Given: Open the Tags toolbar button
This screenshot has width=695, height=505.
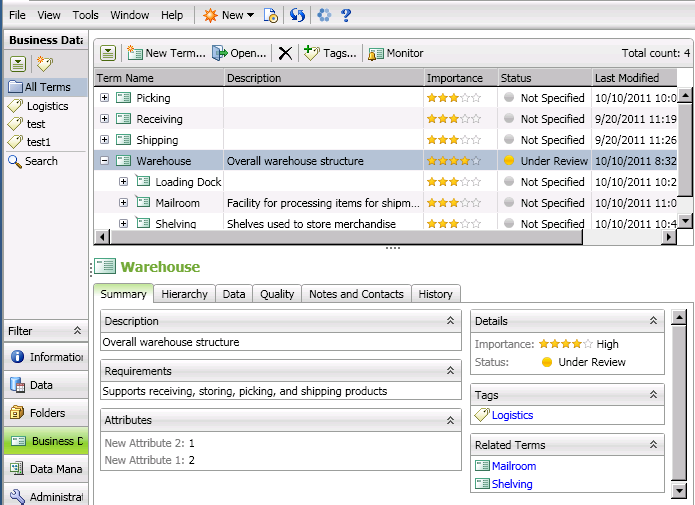Looking at the screenshot, I should [x=311, y=53].
